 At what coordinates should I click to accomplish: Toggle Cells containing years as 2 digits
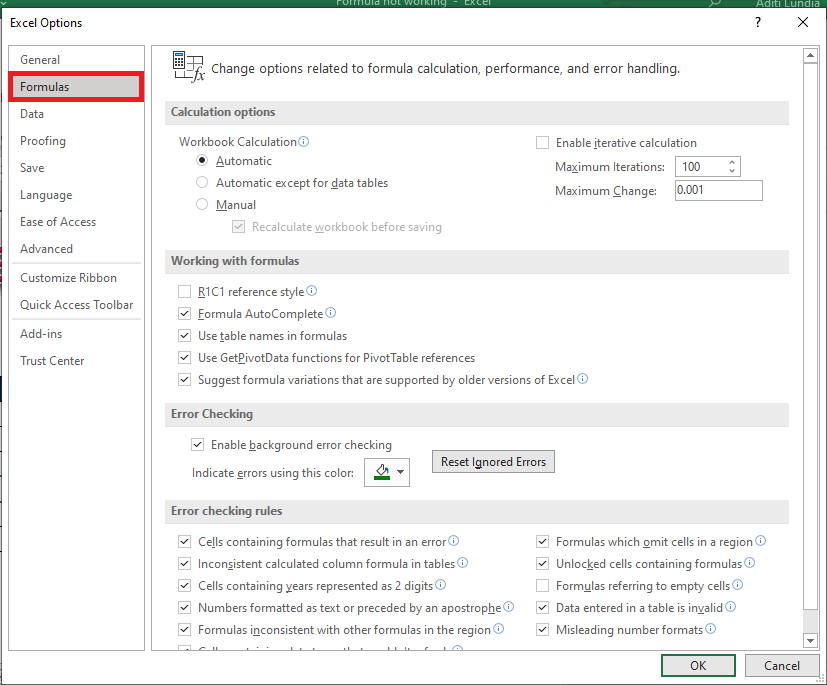pos(184,585)
